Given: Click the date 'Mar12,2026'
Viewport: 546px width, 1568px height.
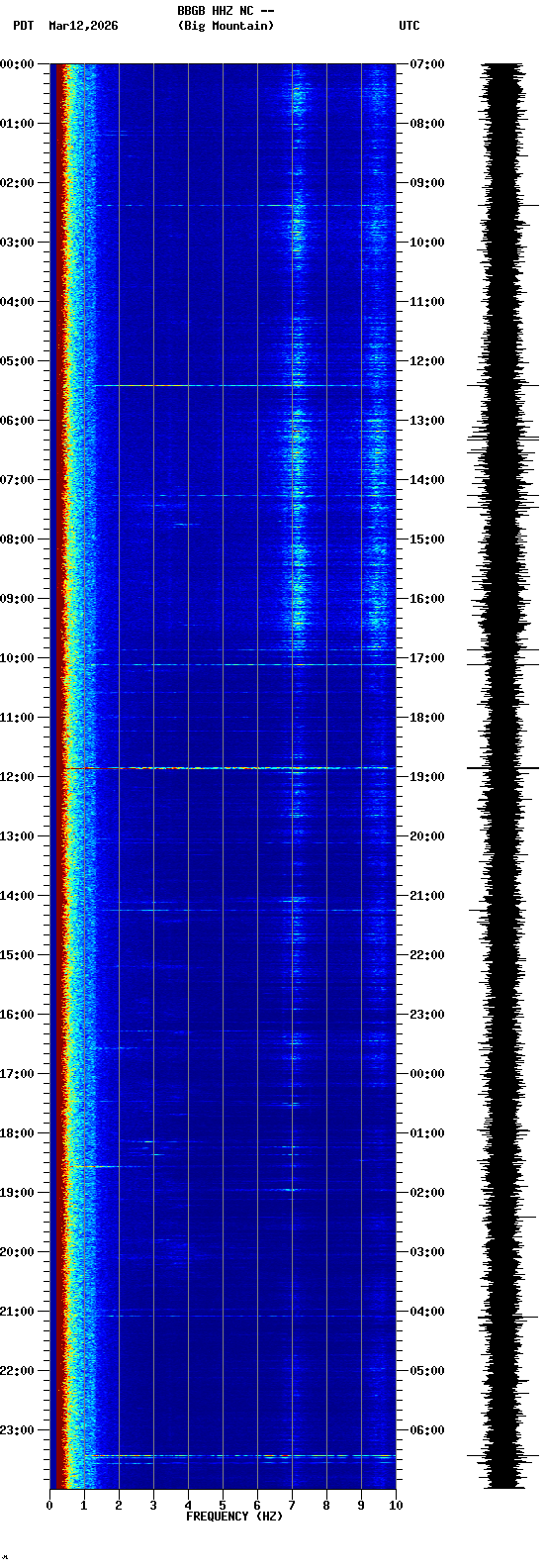Looking at the screenshot, I should pos(83,26).
